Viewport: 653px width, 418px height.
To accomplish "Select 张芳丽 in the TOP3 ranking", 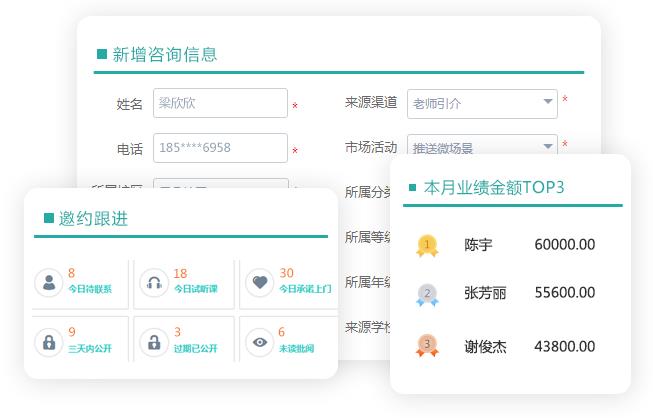I will tap(485, 294).
